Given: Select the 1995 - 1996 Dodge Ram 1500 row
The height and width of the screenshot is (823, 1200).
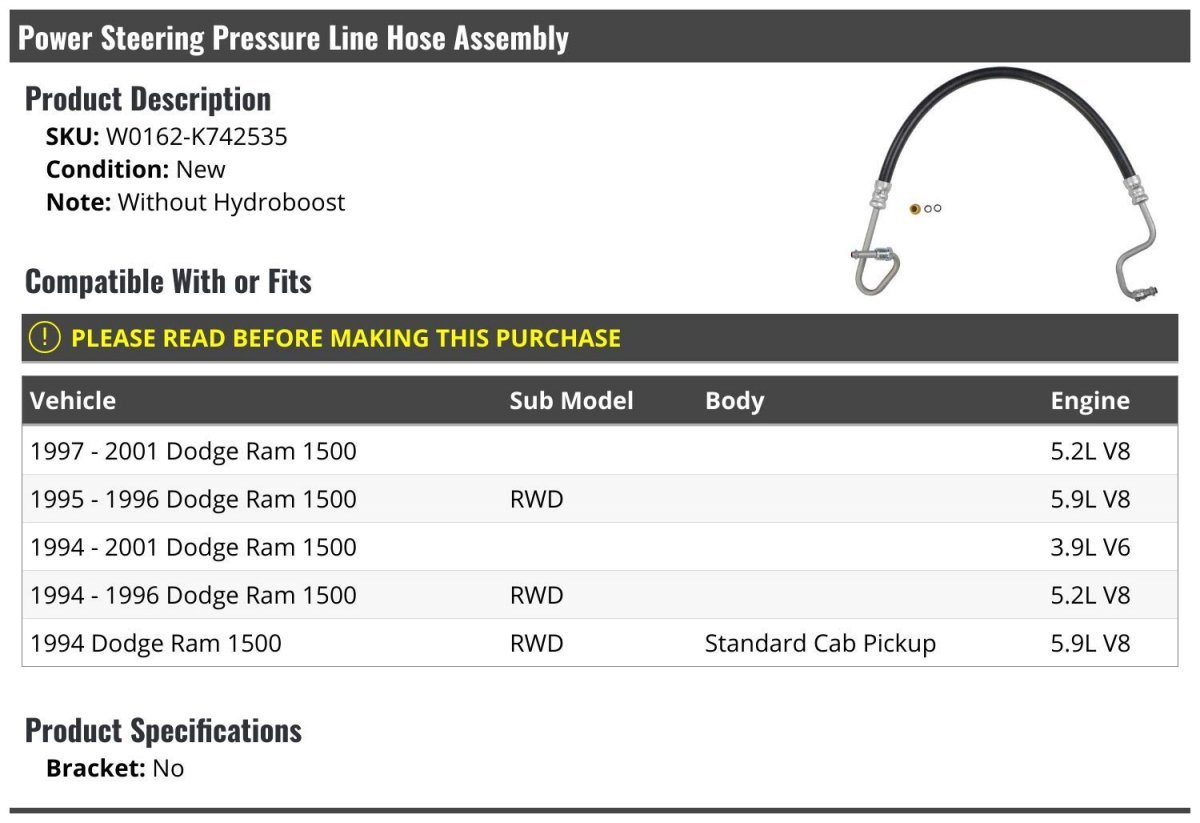Looking at the screenshot, I should [x=600, y=499].
